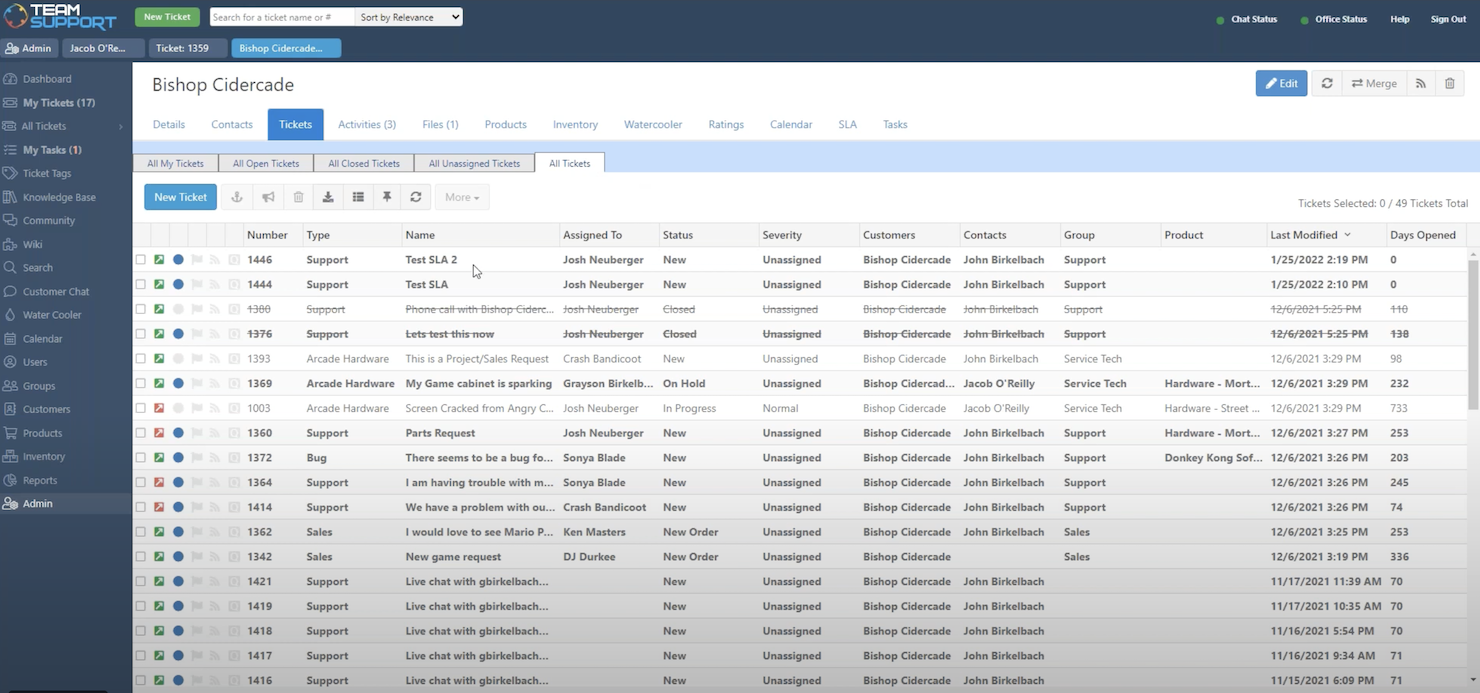Pin the ticket grid using the pin icon

pos(388,197)
